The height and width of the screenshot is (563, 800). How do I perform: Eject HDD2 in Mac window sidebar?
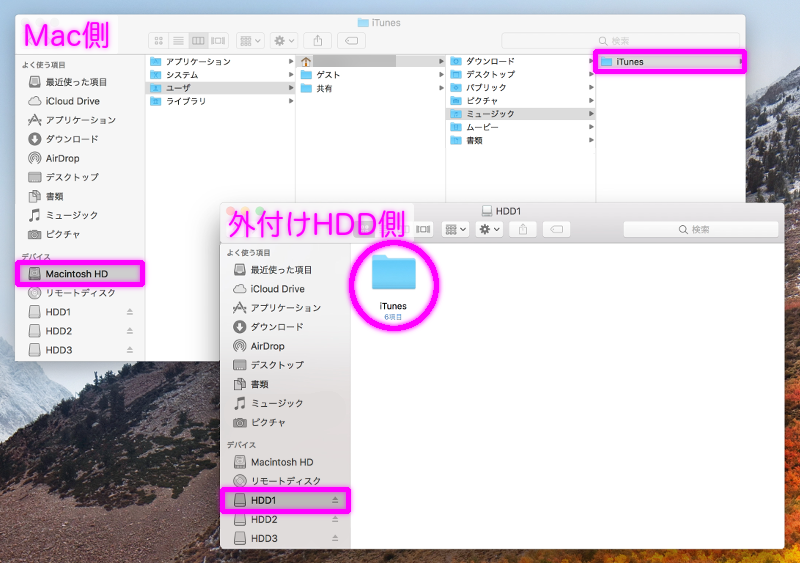[130, 331]
